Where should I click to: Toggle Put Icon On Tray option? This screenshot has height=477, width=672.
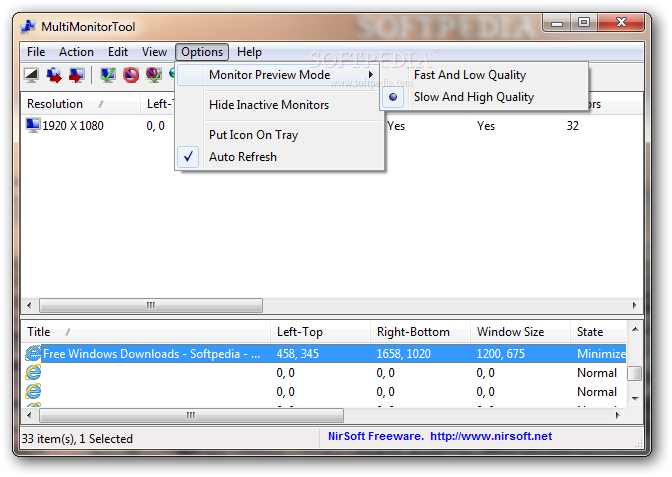click(x=280, y=135)
